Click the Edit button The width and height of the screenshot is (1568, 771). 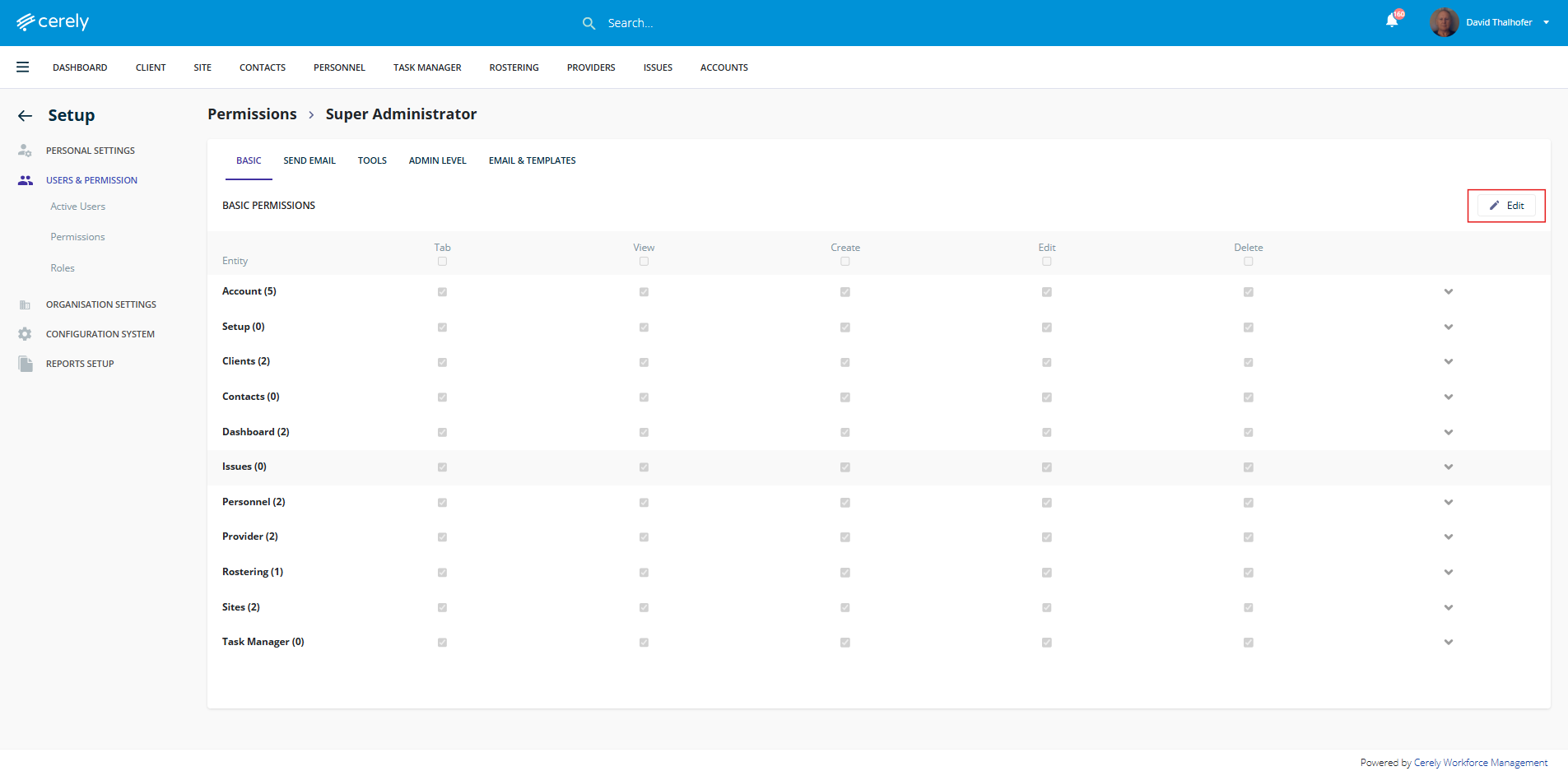pyautogui.click(x=1506, y=206)
